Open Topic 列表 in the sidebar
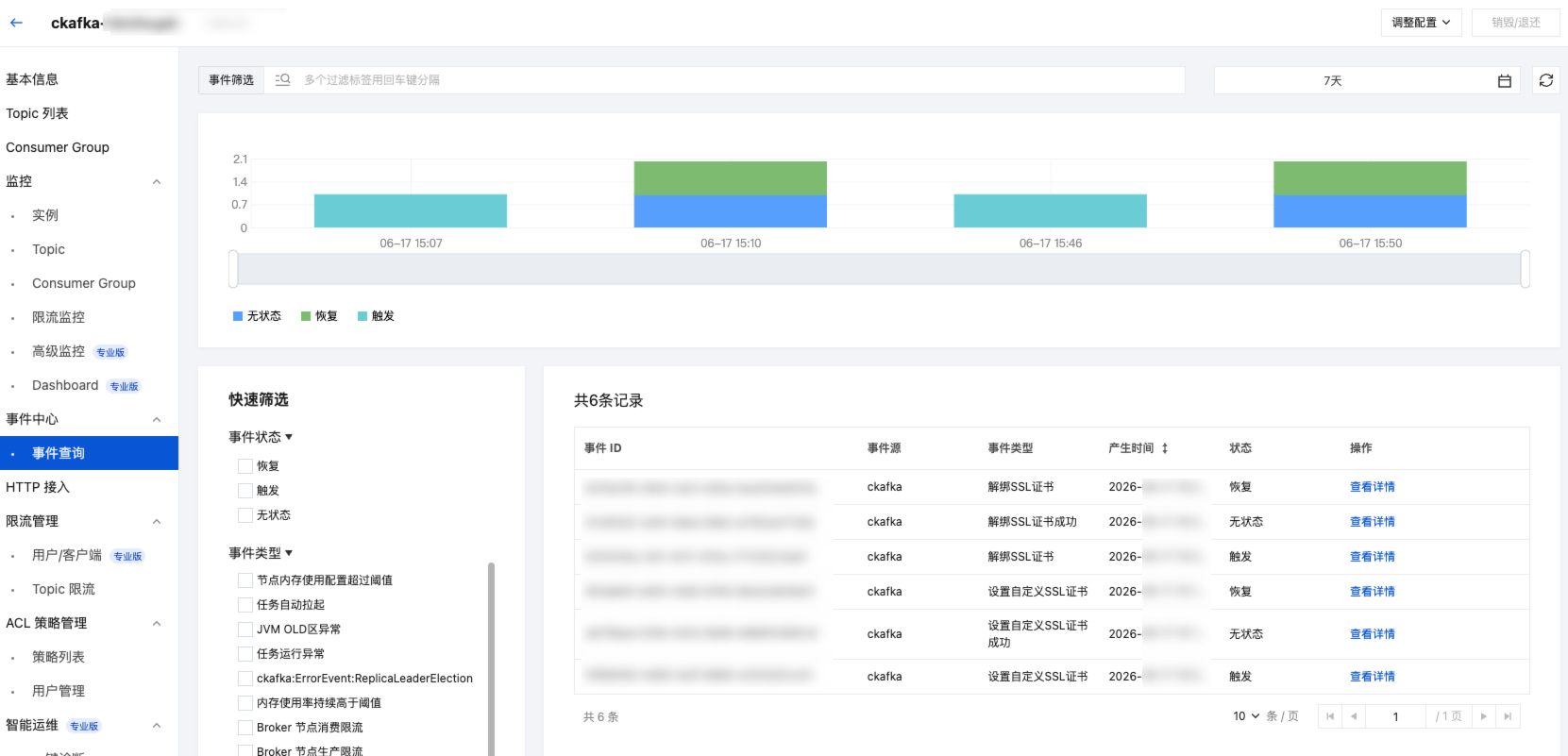Image resolution: width=1568 pixels, height=756 pixels. (x=37, y=113)
